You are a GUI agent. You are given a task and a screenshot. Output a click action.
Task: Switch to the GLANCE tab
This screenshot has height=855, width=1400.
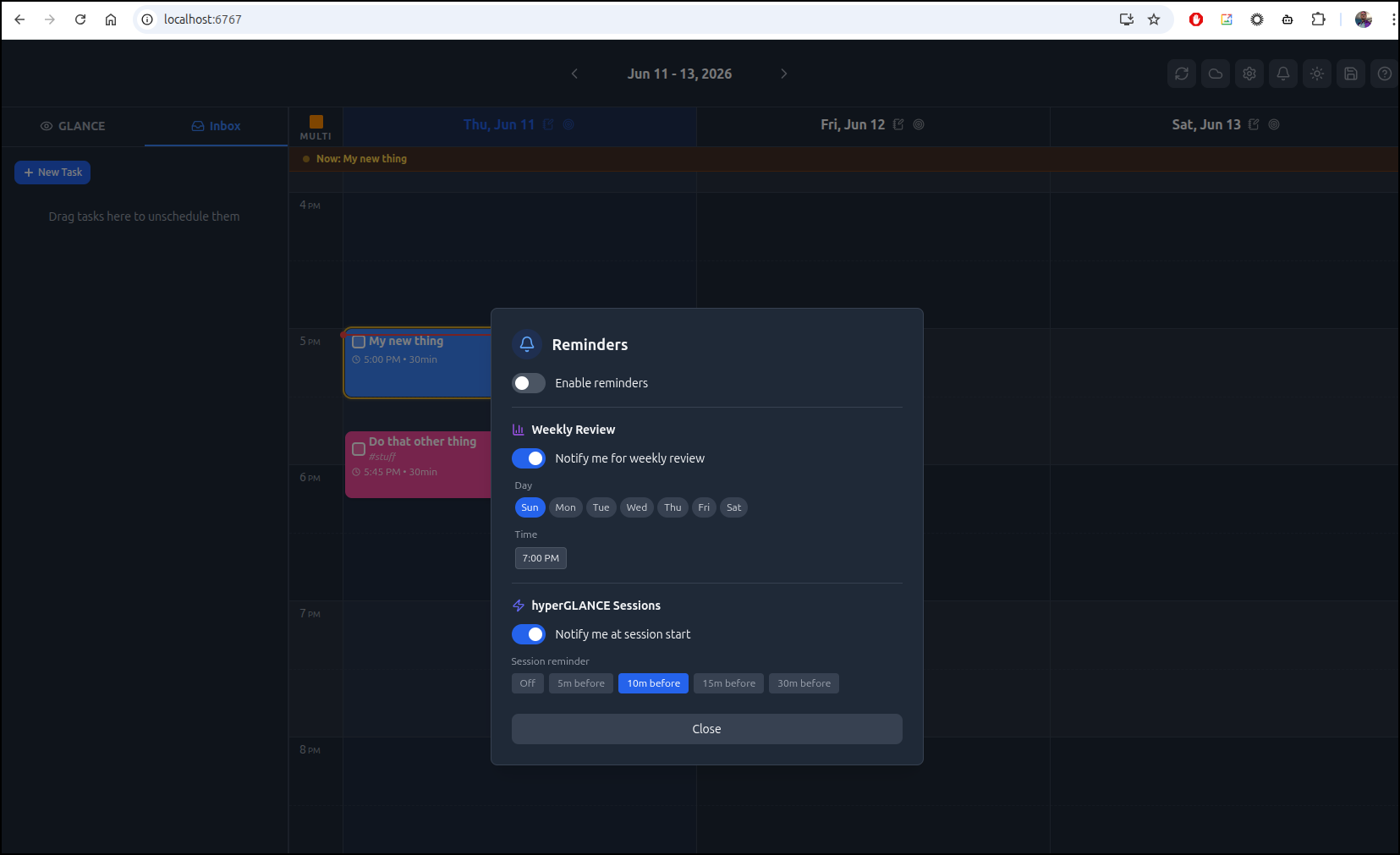[x=73, y=126]
